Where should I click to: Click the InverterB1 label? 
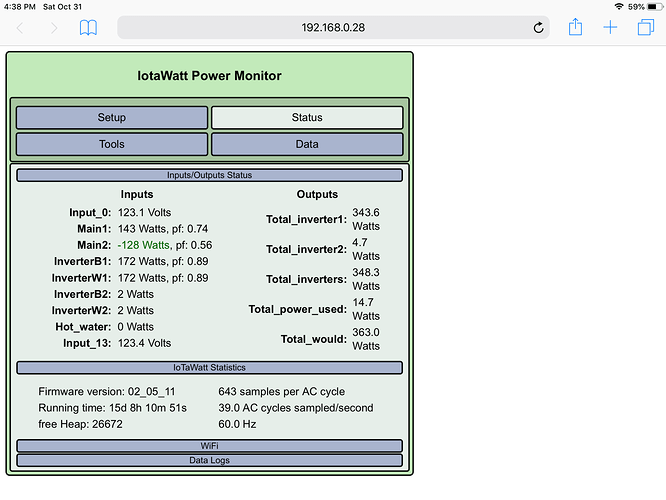pos(82,261)
